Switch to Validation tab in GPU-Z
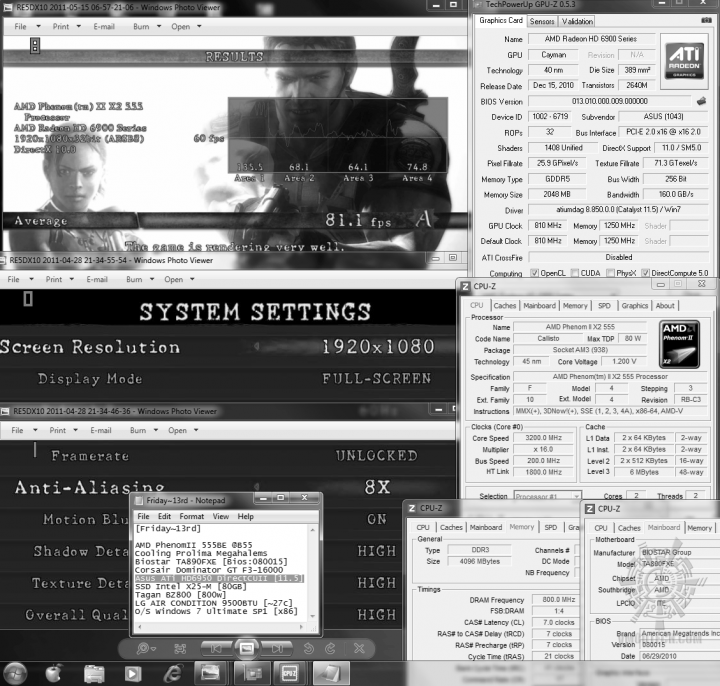This screenshot has height=686, width=720. (x=577, y=21)
